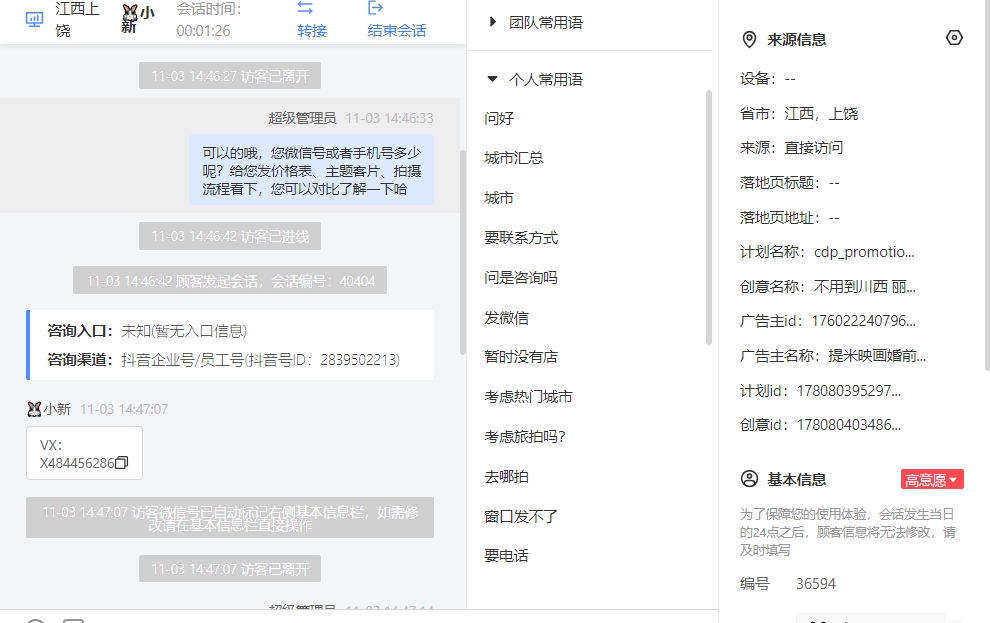Choose the 要电话 quick phrase
This screenshot has height=623, width=990.
coord(506,555)
